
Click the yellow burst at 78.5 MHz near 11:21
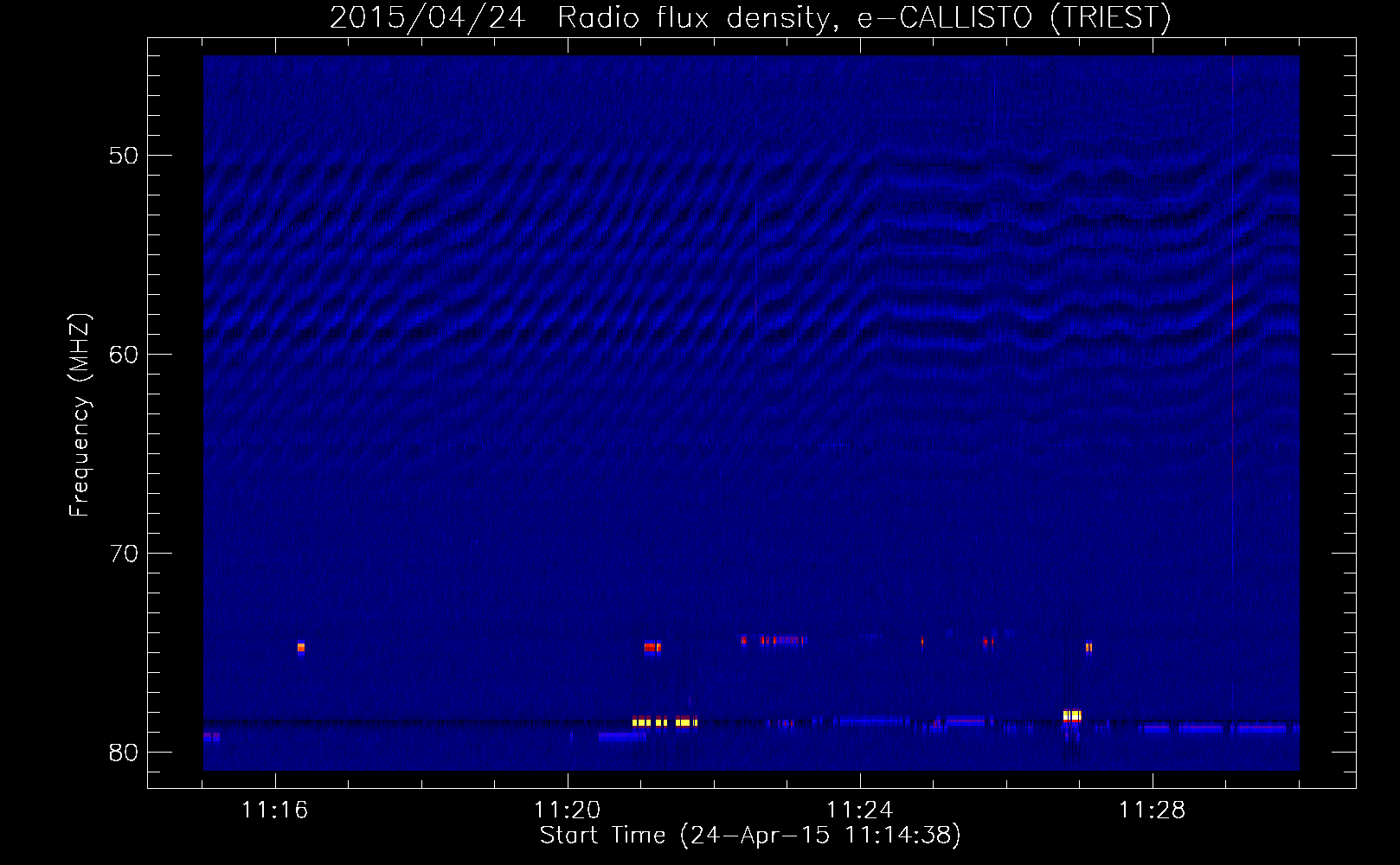(665, 722)
